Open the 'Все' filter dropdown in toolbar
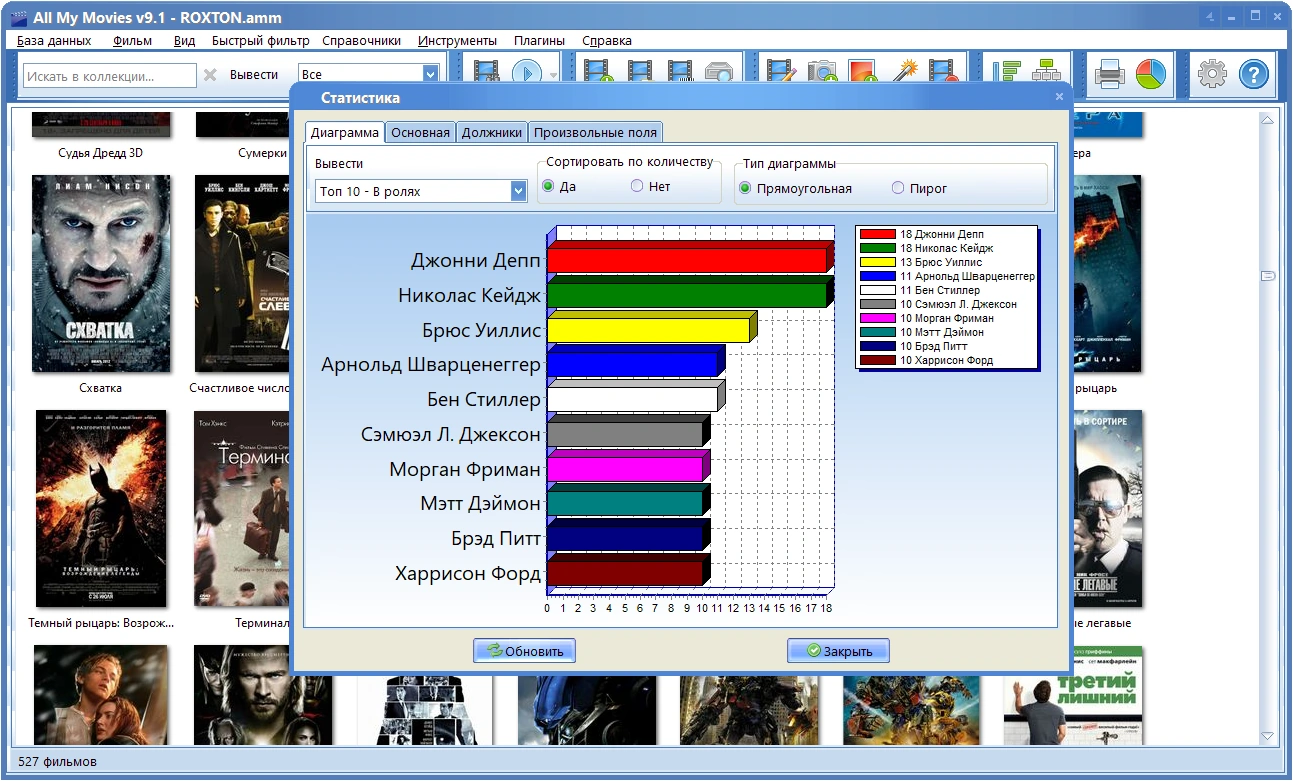This screenshot has height=781, width=1293. pyautogui.click(x=430, y=74)
